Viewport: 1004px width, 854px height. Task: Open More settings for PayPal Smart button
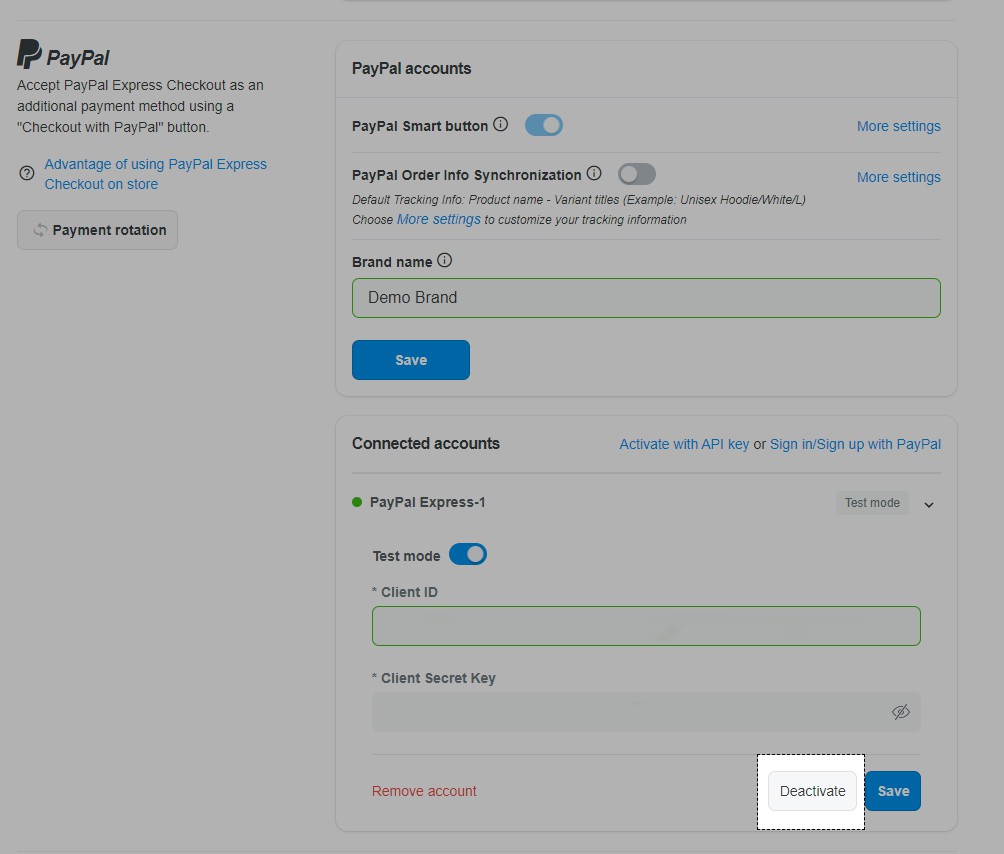(898, 126)
